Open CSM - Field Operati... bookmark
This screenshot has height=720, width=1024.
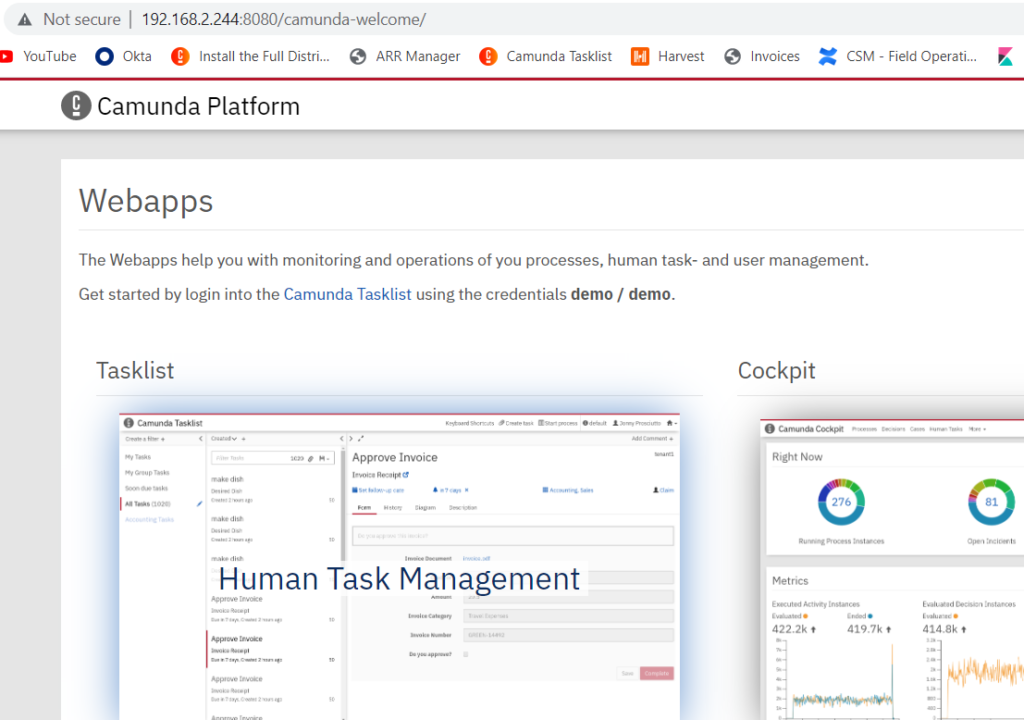tap(898, 57)
